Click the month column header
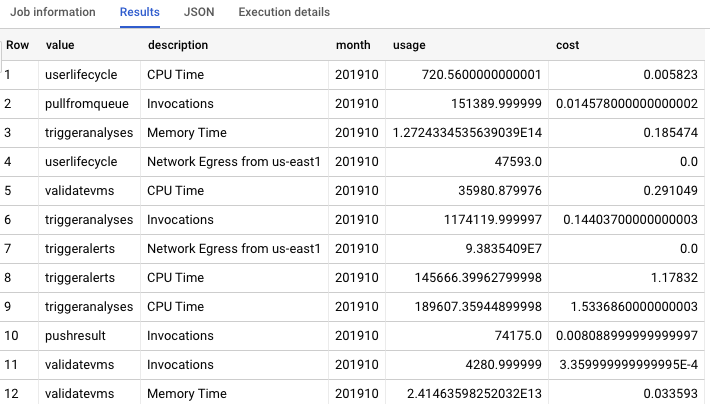 coord(353,45)
